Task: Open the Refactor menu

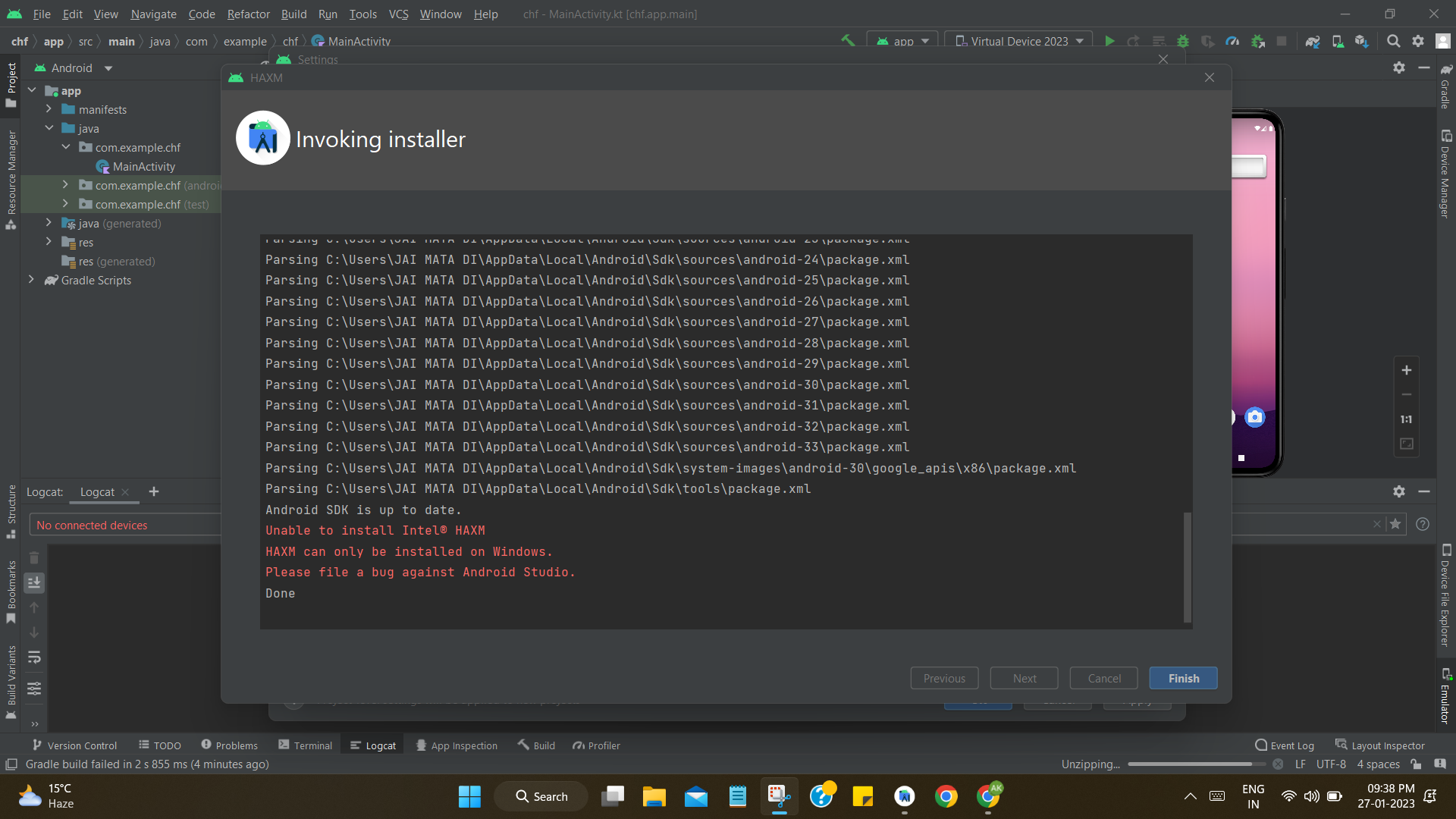Action: pos(248,14)
